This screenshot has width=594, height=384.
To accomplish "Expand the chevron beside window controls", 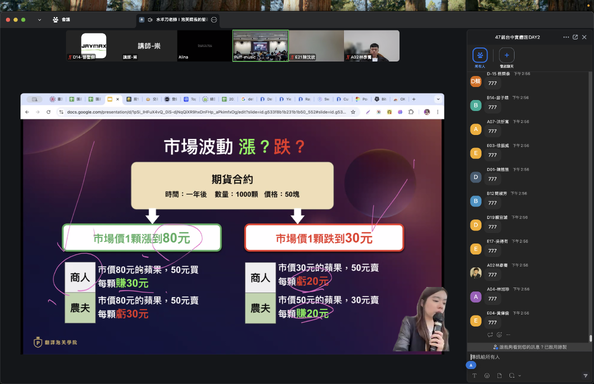I will tap(39, 20).
